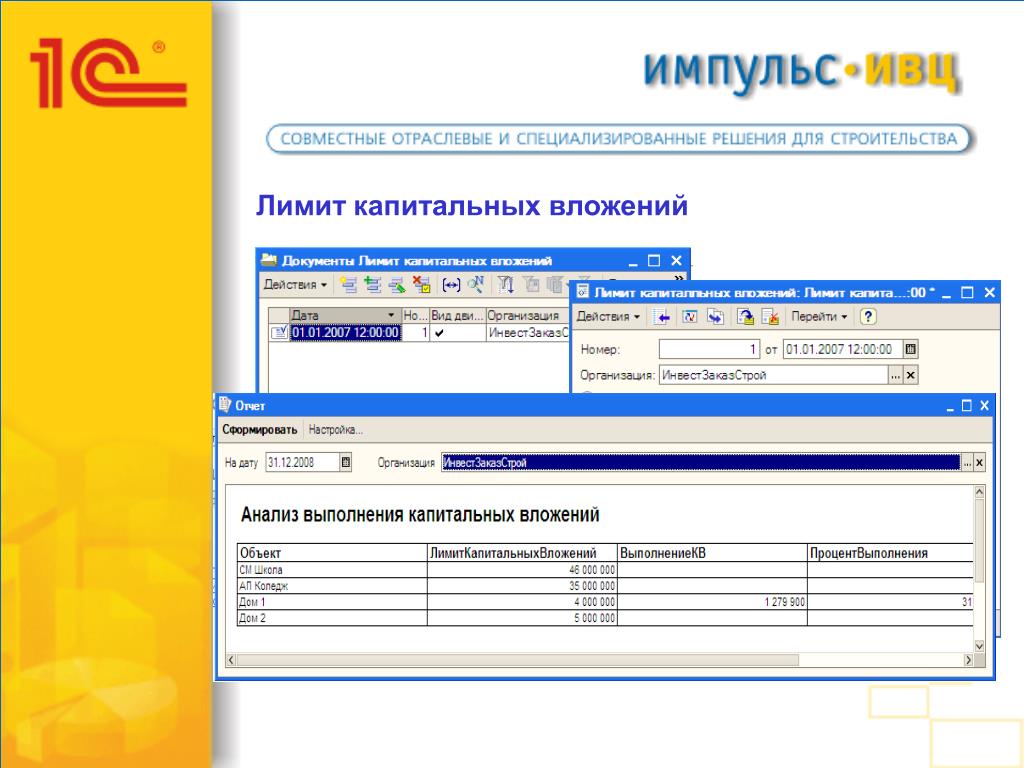Image resolution: width=1024 pixels, height=768 pixels.
Task: Click the help question mark icon
Action: (868, 317)
